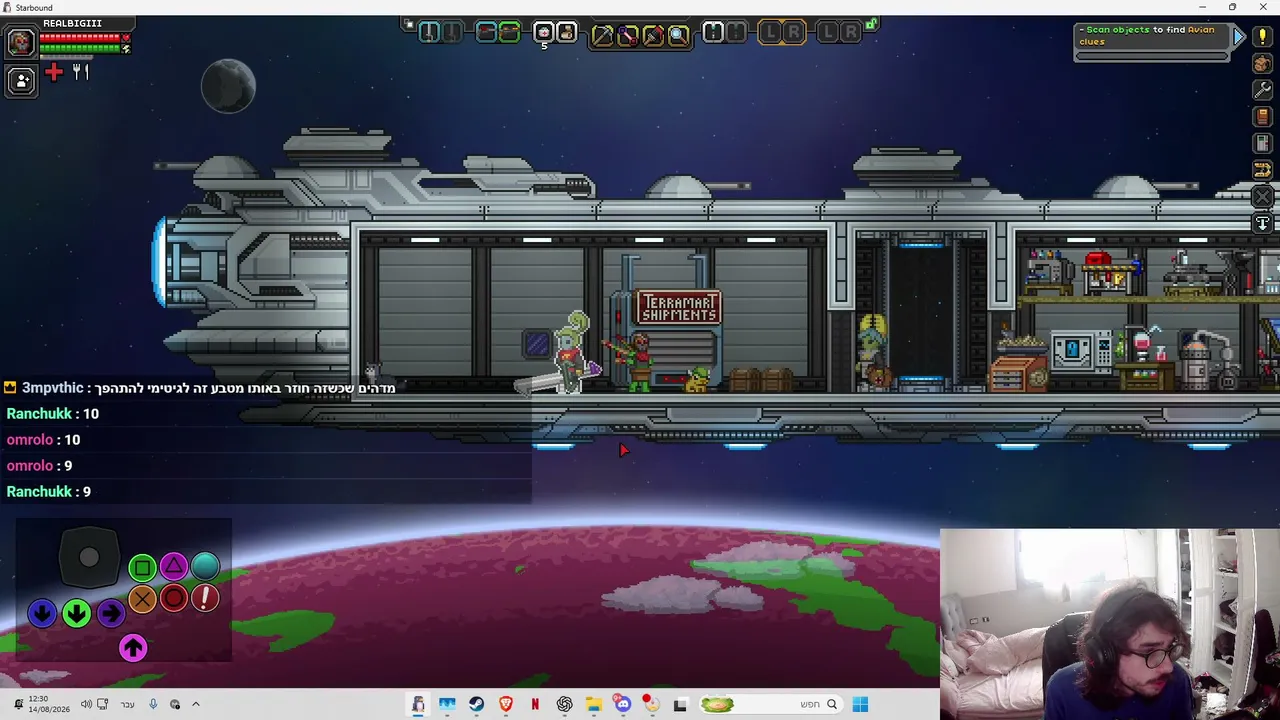Open Steam from the taskbar
The image size is (1280, 720).
point(476,704)
